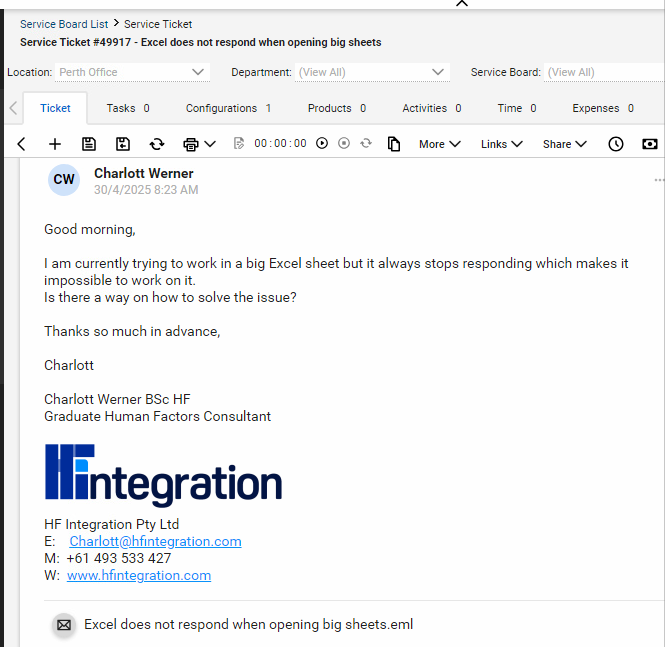The width and height of the screenshot is (665, 647).
Task: Navigate to Service Board List breadcrumb
Action: 64,24
